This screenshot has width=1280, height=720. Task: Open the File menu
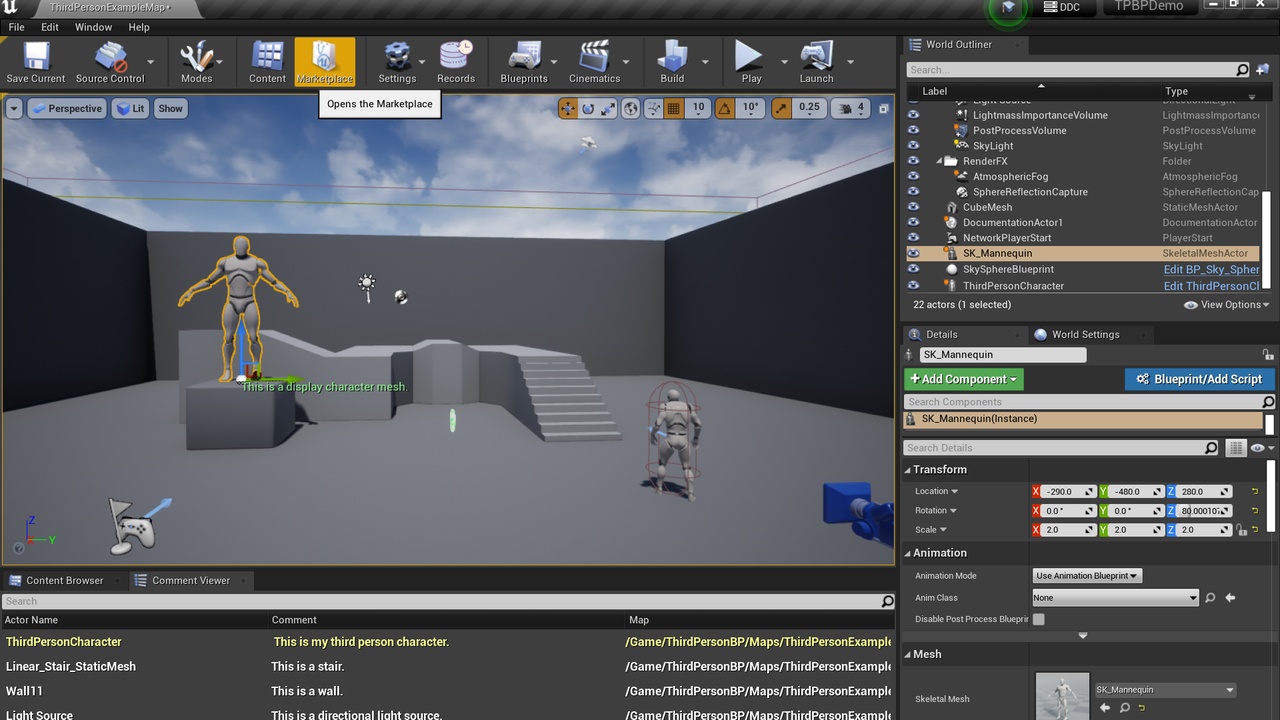coord(16,27)
